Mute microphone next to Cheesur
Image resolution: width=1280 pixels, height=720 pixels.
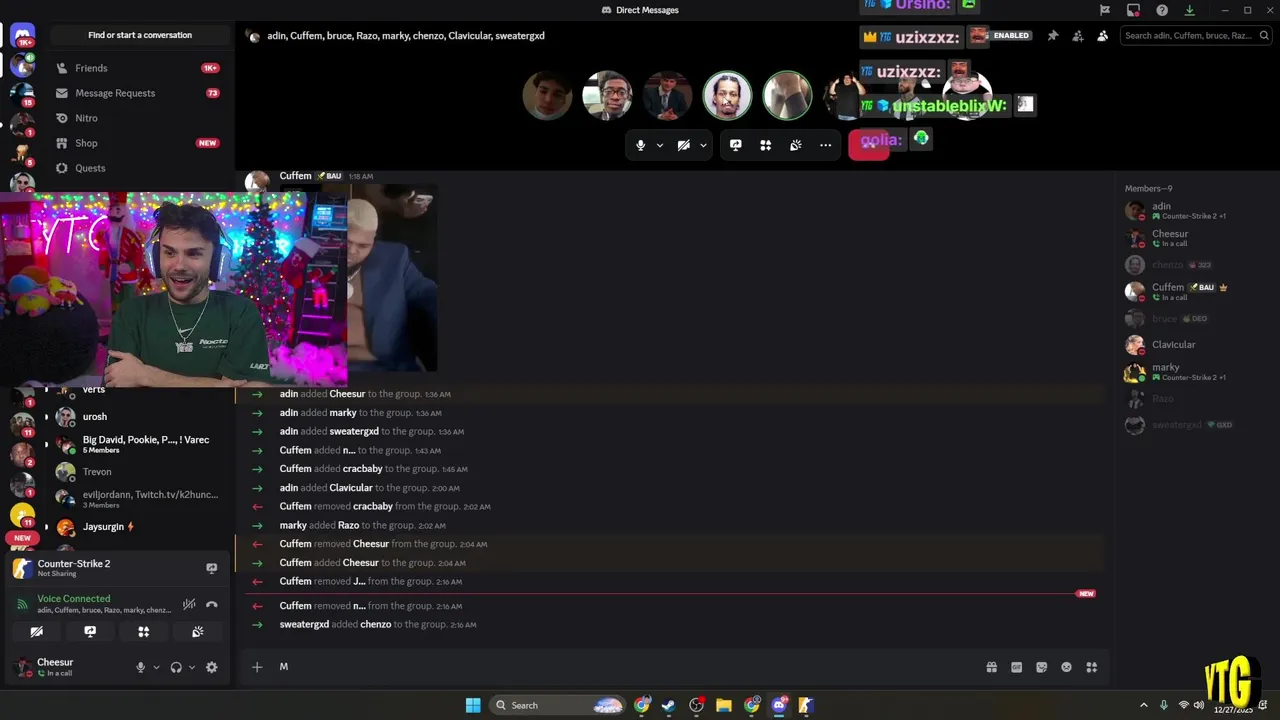pyautogui.click(x=141, y=667)
